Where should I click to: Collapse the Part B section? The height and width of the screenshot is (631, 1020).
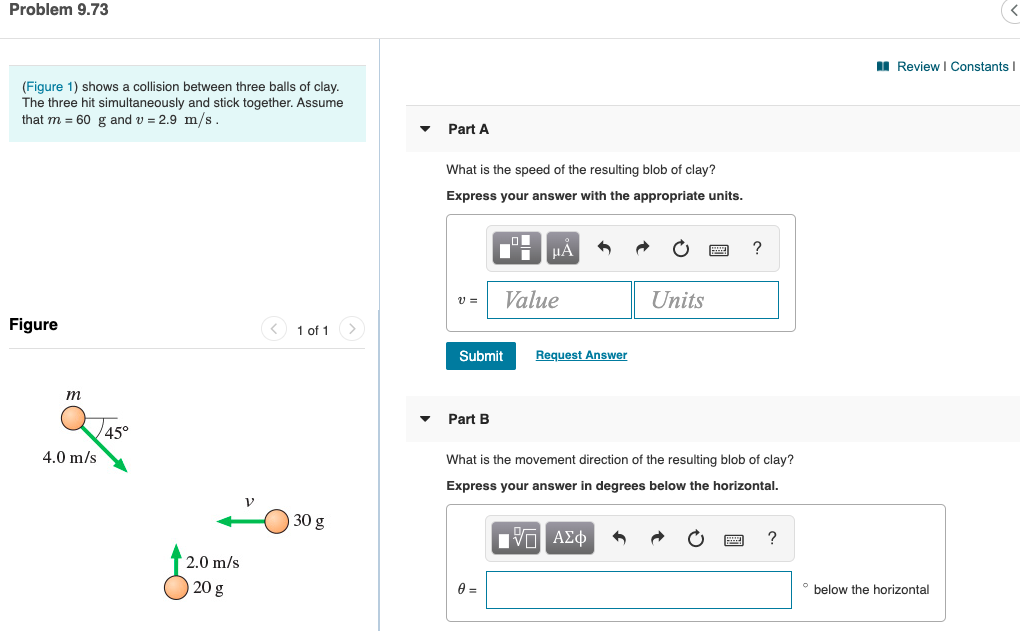(425, 419)
